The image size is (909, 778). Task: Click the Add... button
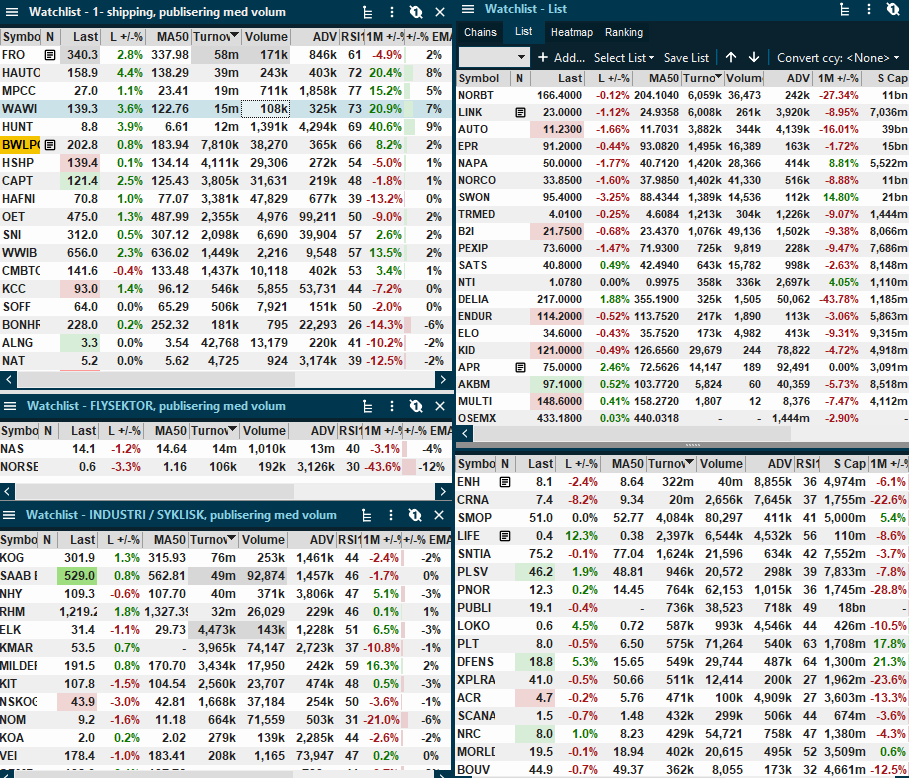pos(561,57)
